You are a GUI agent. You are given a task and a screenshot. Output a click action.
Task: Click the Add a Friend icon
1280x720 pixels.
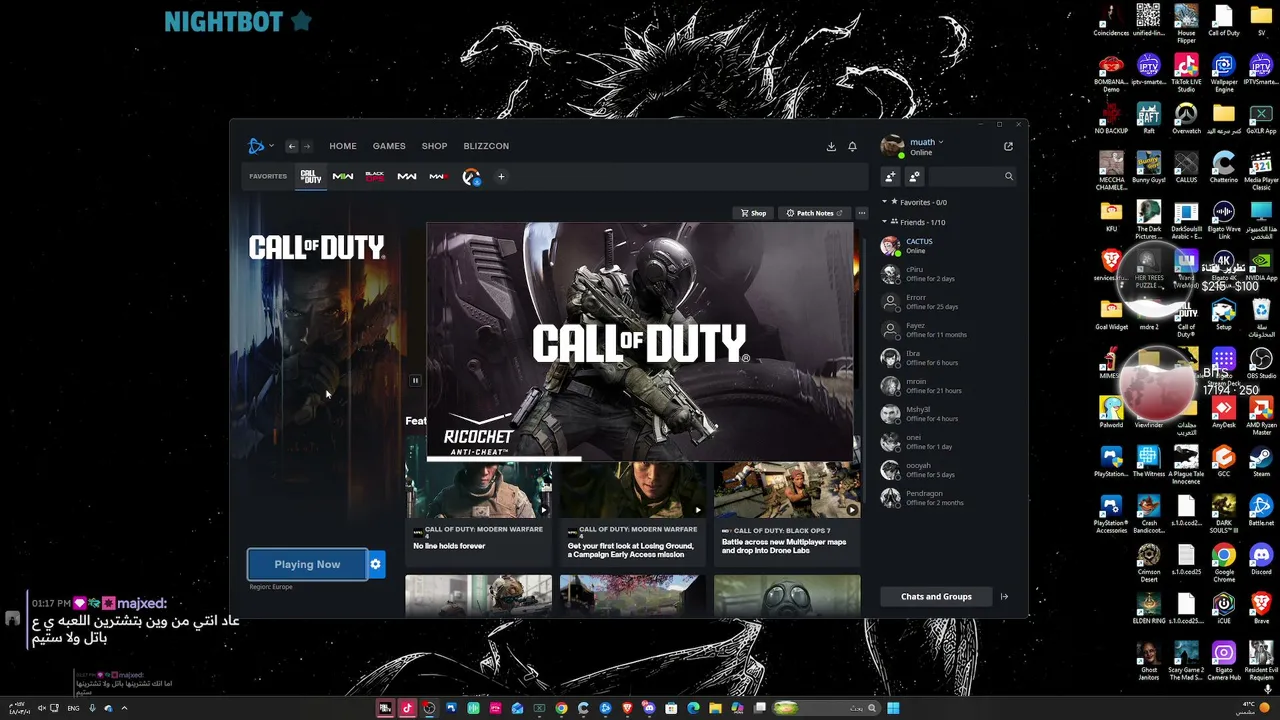(x=890, y=177)
